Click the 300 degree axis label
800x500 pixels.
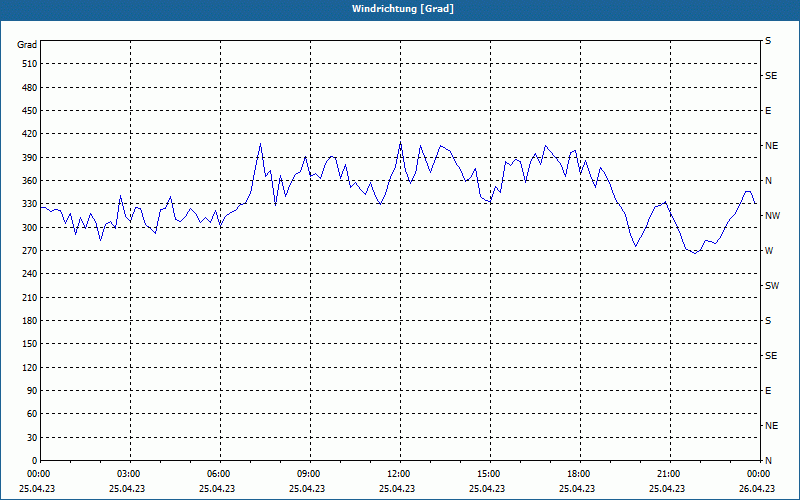pos(29,228)
